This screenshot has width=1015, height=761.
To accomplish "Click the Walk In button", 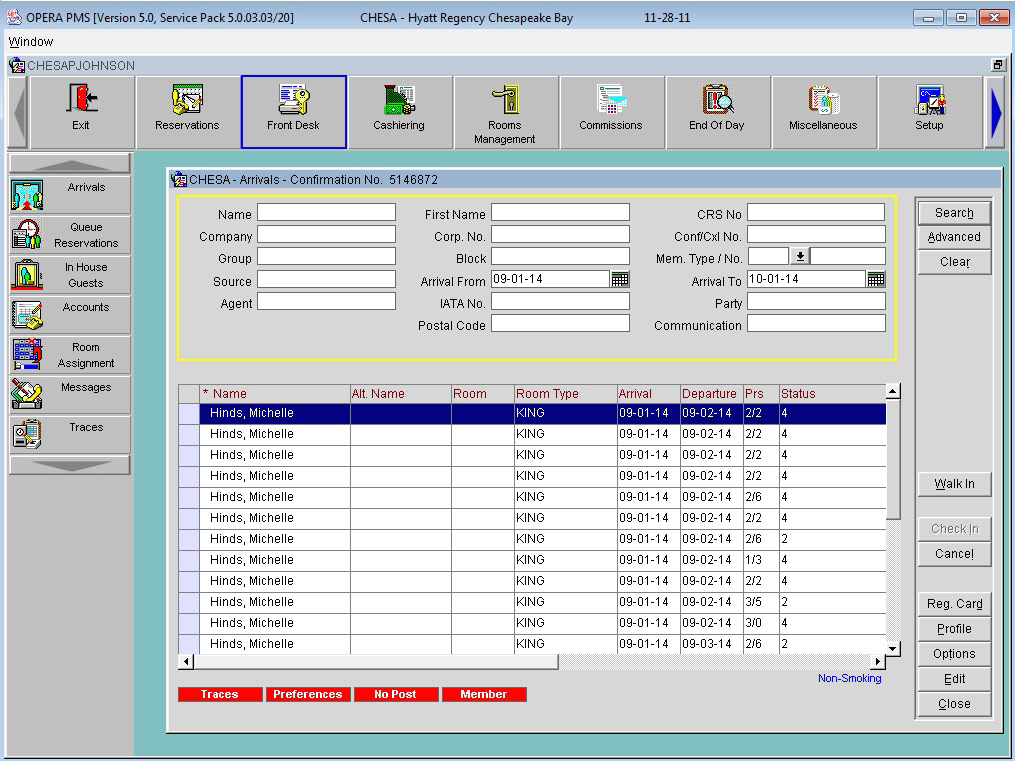I will coord(954,484).
